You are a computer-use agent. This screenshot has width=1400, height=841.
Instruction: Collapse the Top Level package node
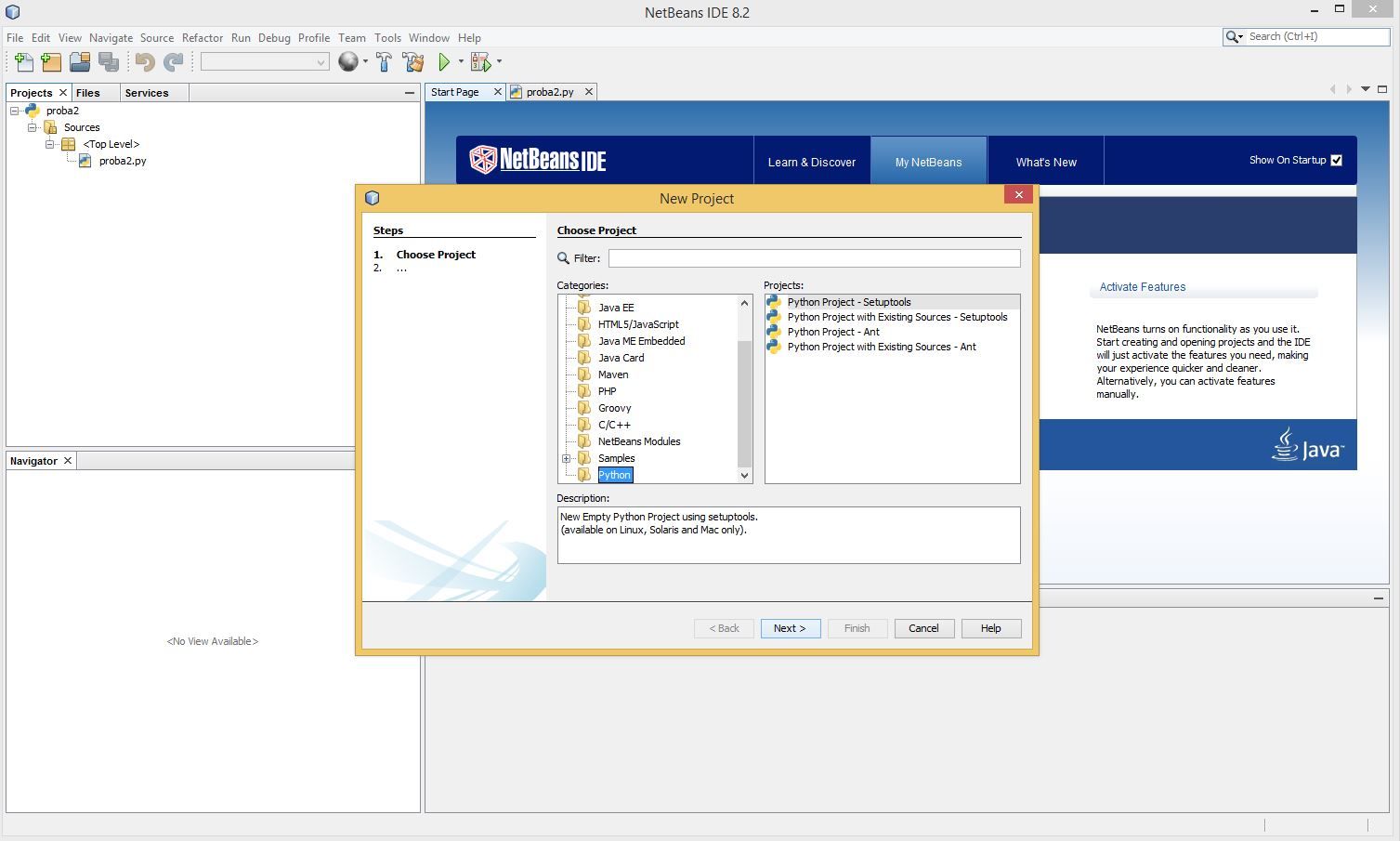point(50,144)
